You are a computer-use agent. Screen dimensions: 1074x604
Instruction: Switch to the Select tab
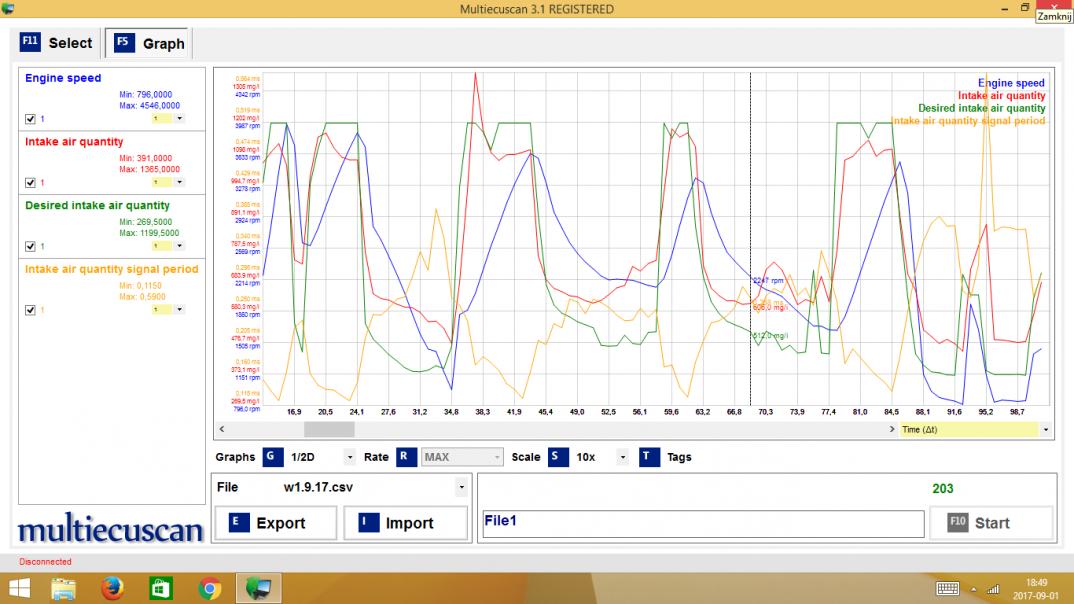(57, 43)
